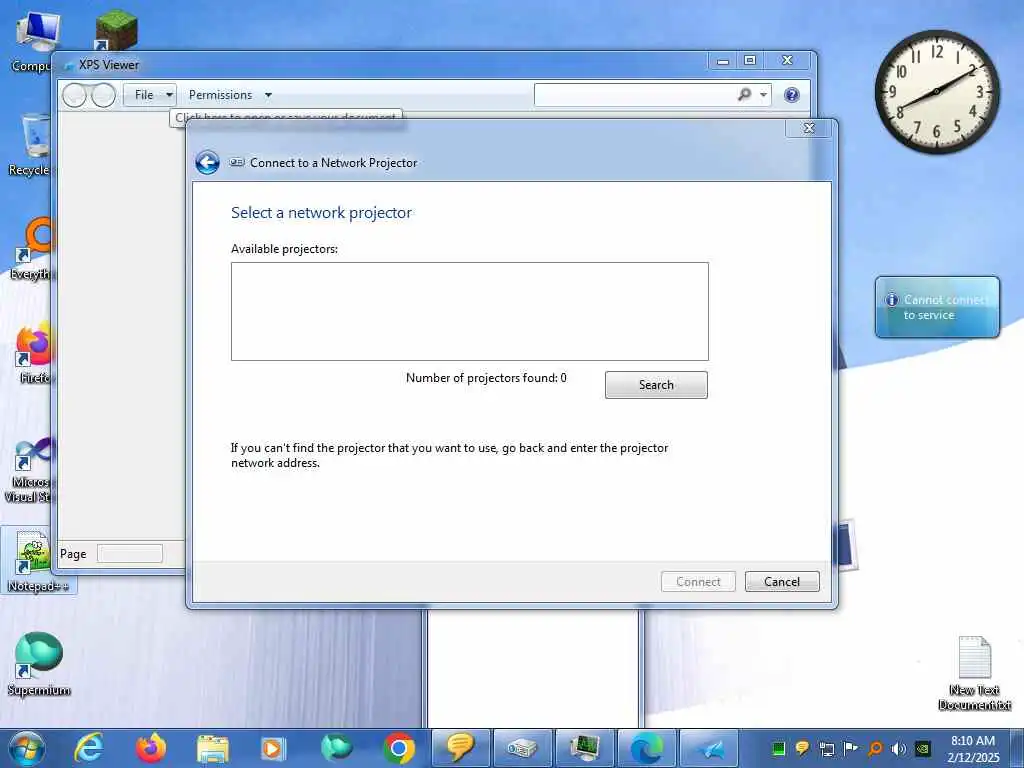This screenshot has height=768, width=1024.
Task: Open Windows Media Player taskbar icon
Action: [273, 749]
